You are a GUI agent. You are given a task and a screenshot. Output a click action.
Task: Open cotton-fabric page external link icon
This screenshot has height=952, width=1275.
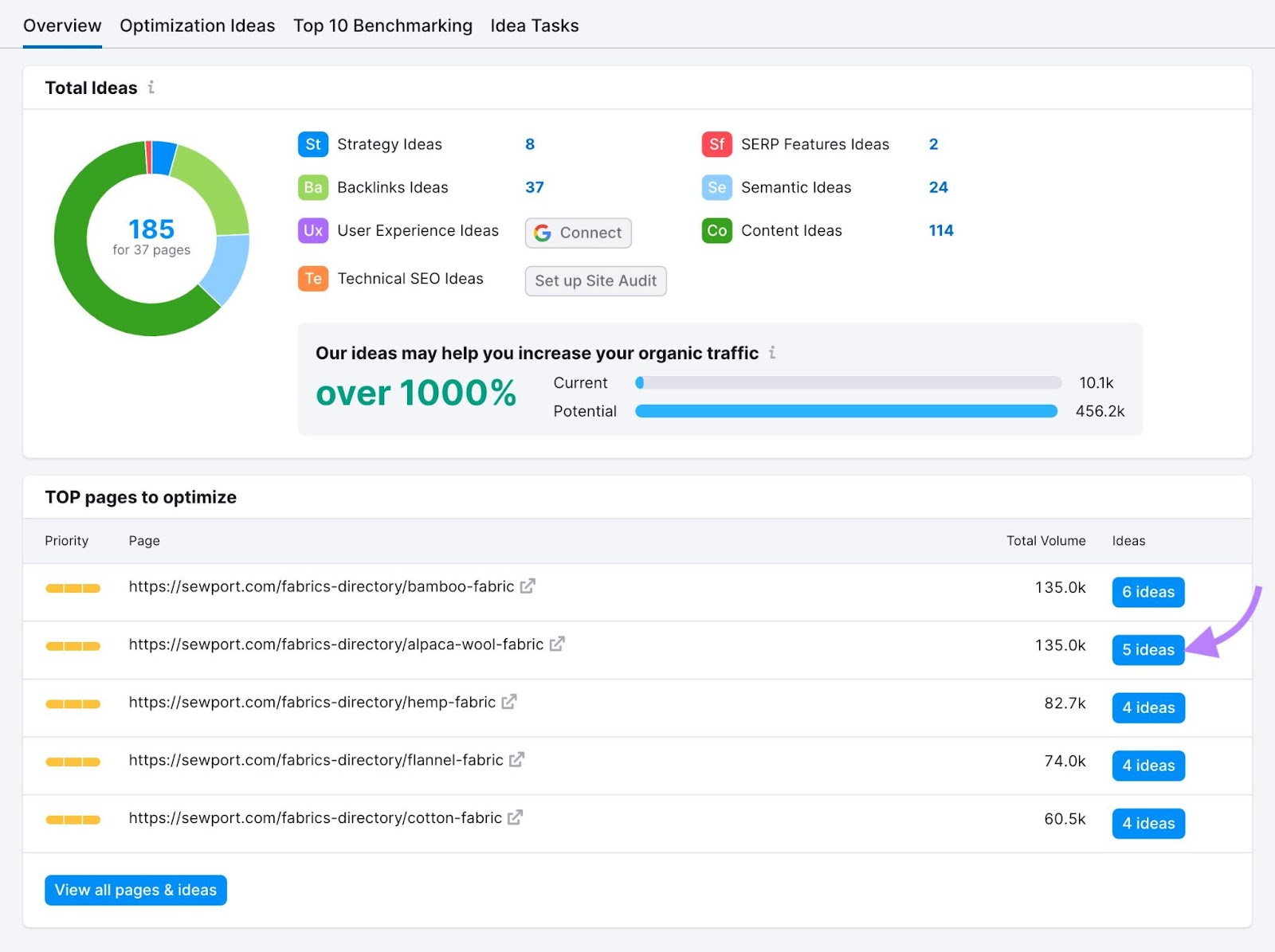(515, 817)
